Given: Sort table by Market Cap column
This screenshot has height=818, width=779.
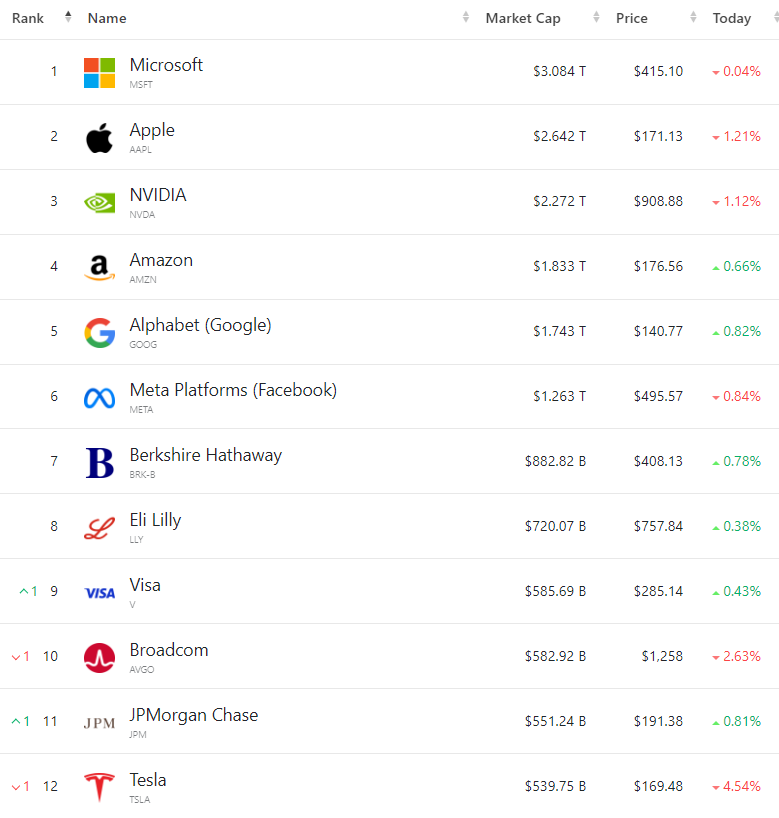Looking at the screenshot, I should (523, 18).
